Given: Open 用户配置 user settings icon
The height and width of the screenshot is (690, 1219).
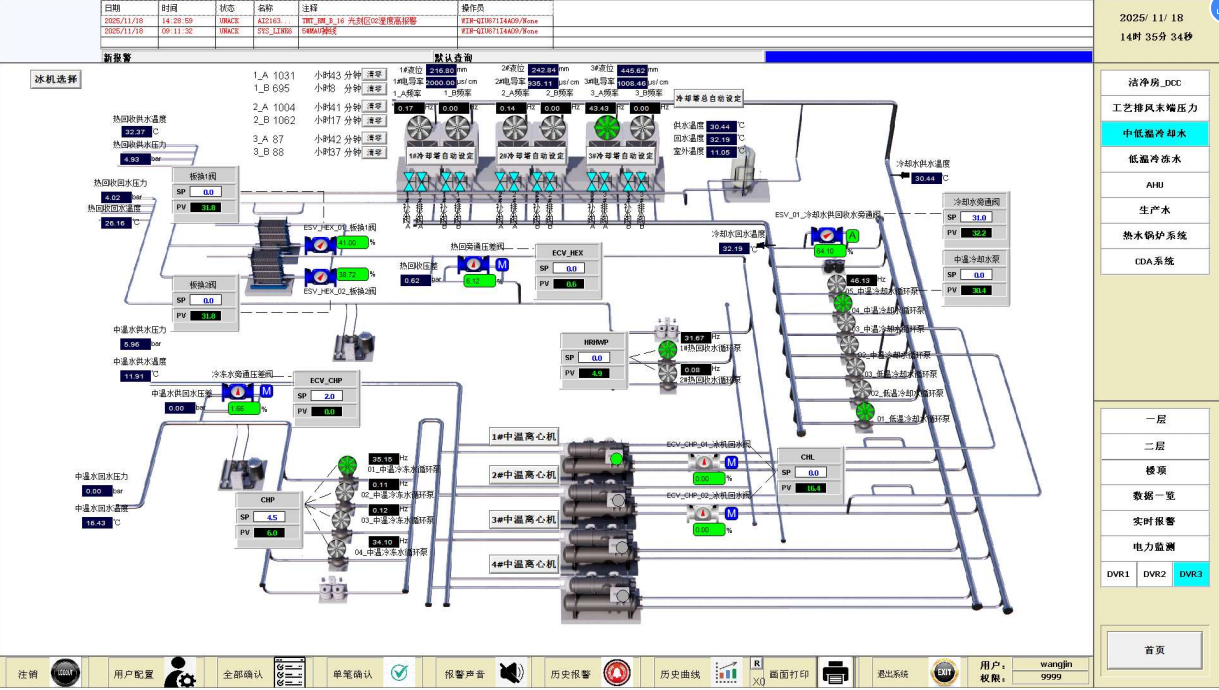Looking at the screenshot, I should (179, 673).
